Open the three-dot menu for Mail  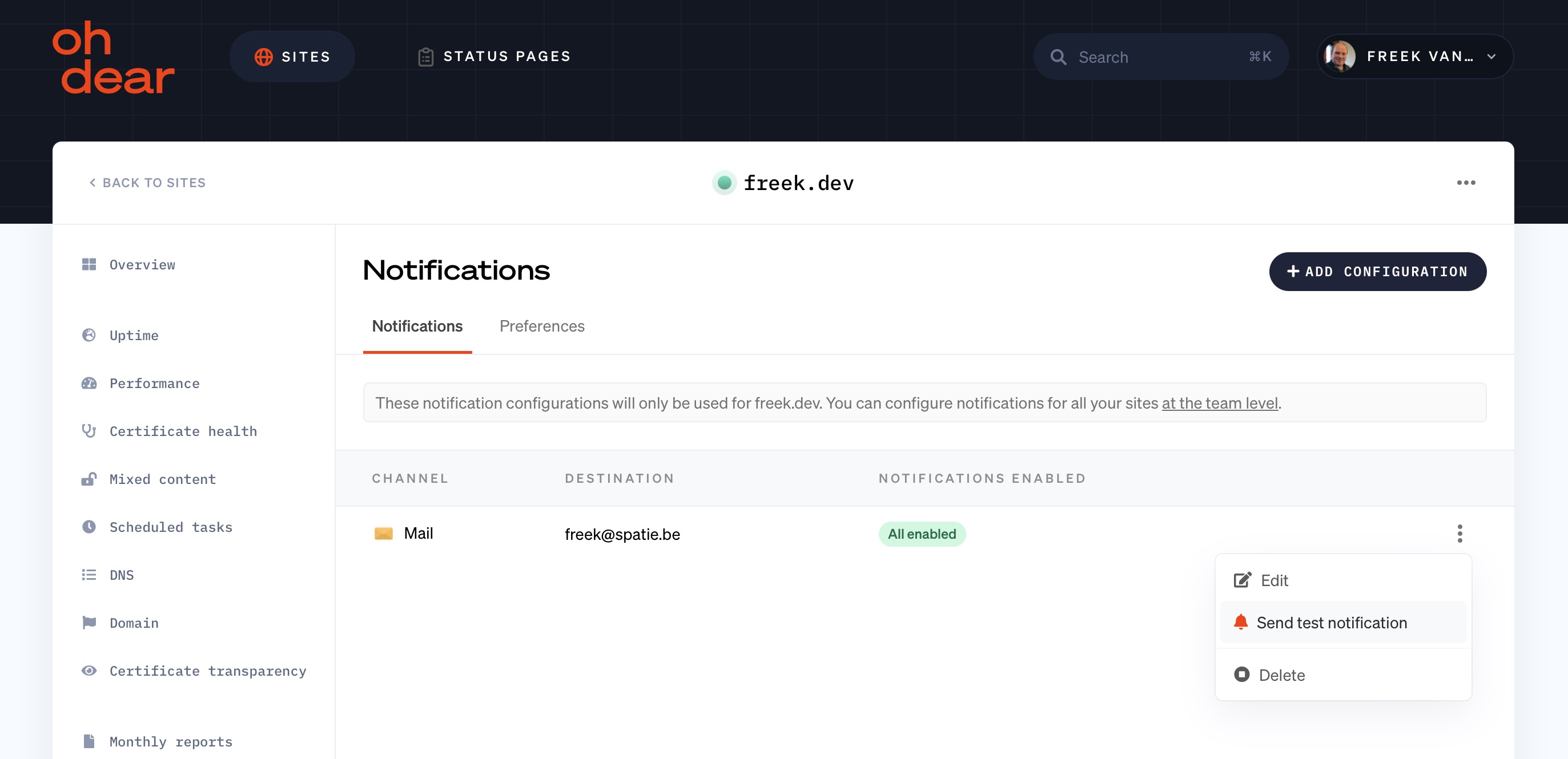click(x=1458, y=533)
